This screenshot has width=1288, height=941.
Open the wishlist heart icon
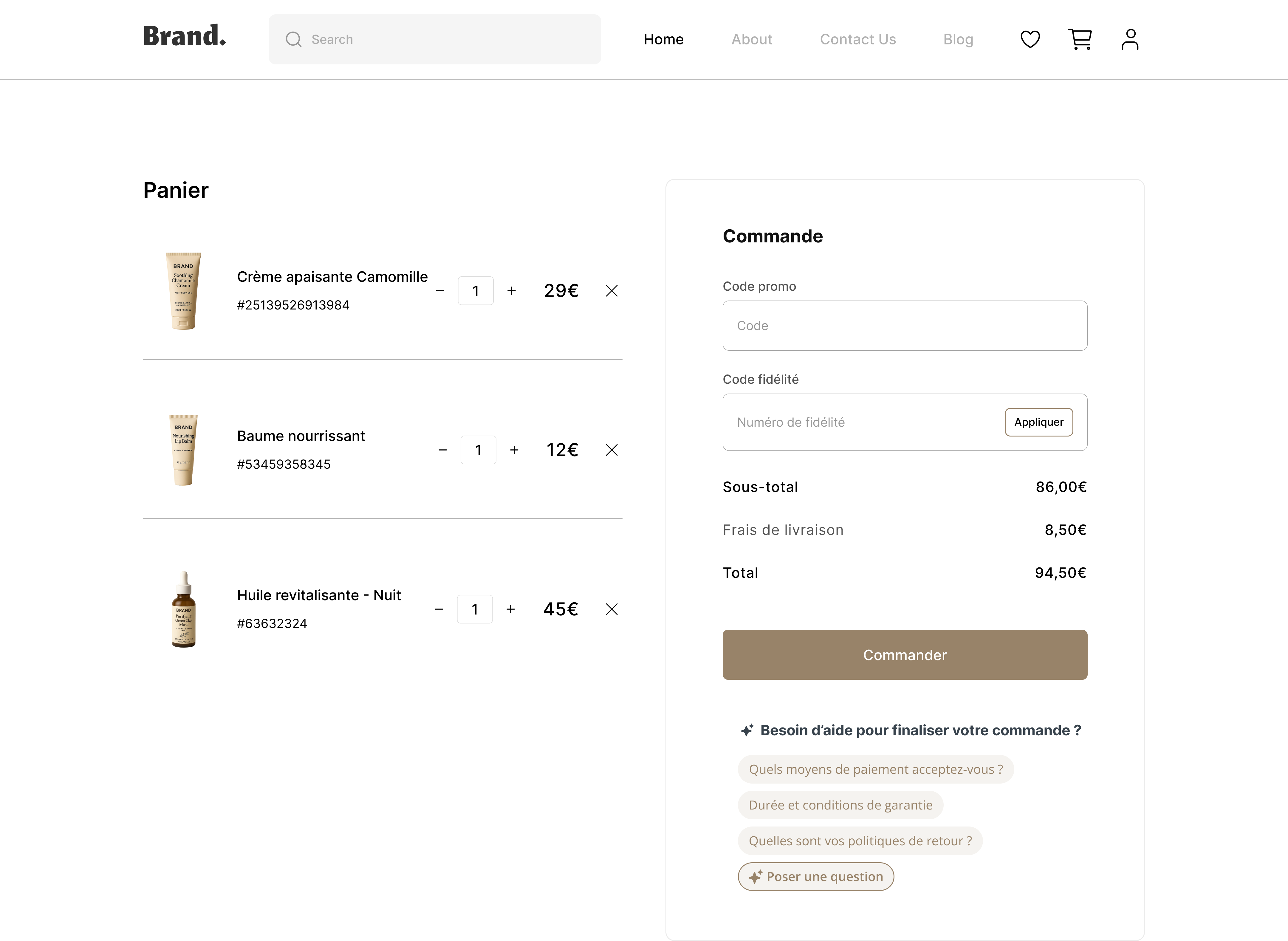coord(1030,39)
